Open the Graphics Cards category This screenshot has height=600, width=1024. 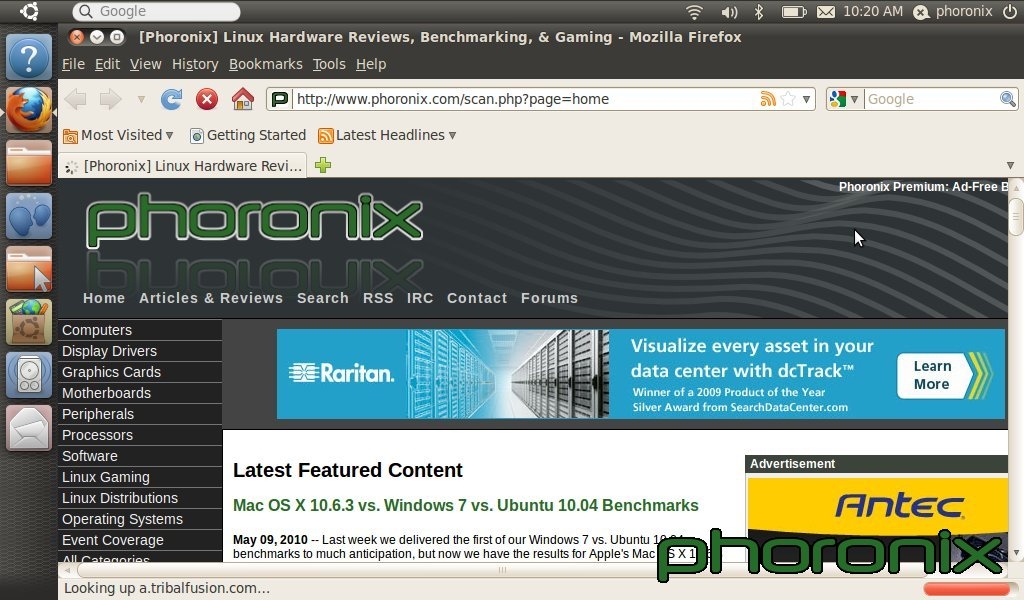(140, 372)
